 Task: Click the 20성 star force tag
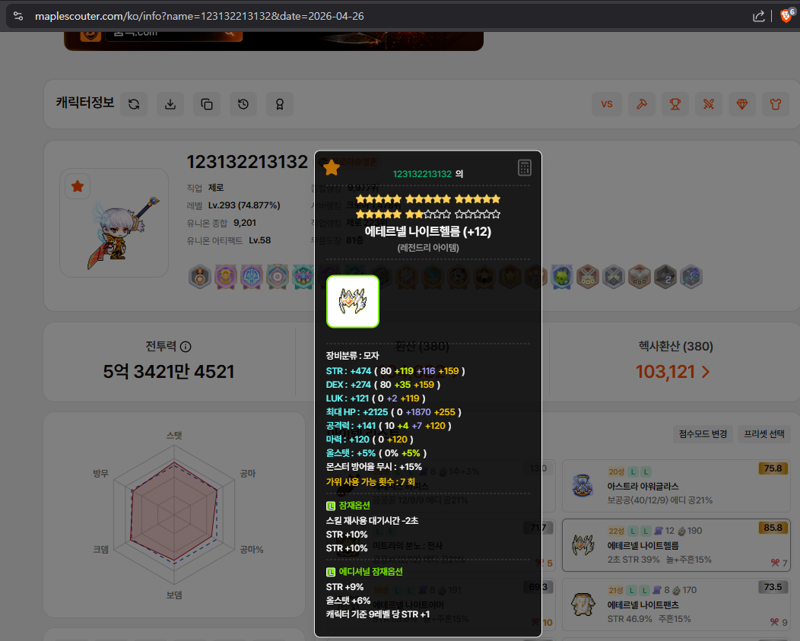pyautogui.click(x=616, y=472)
